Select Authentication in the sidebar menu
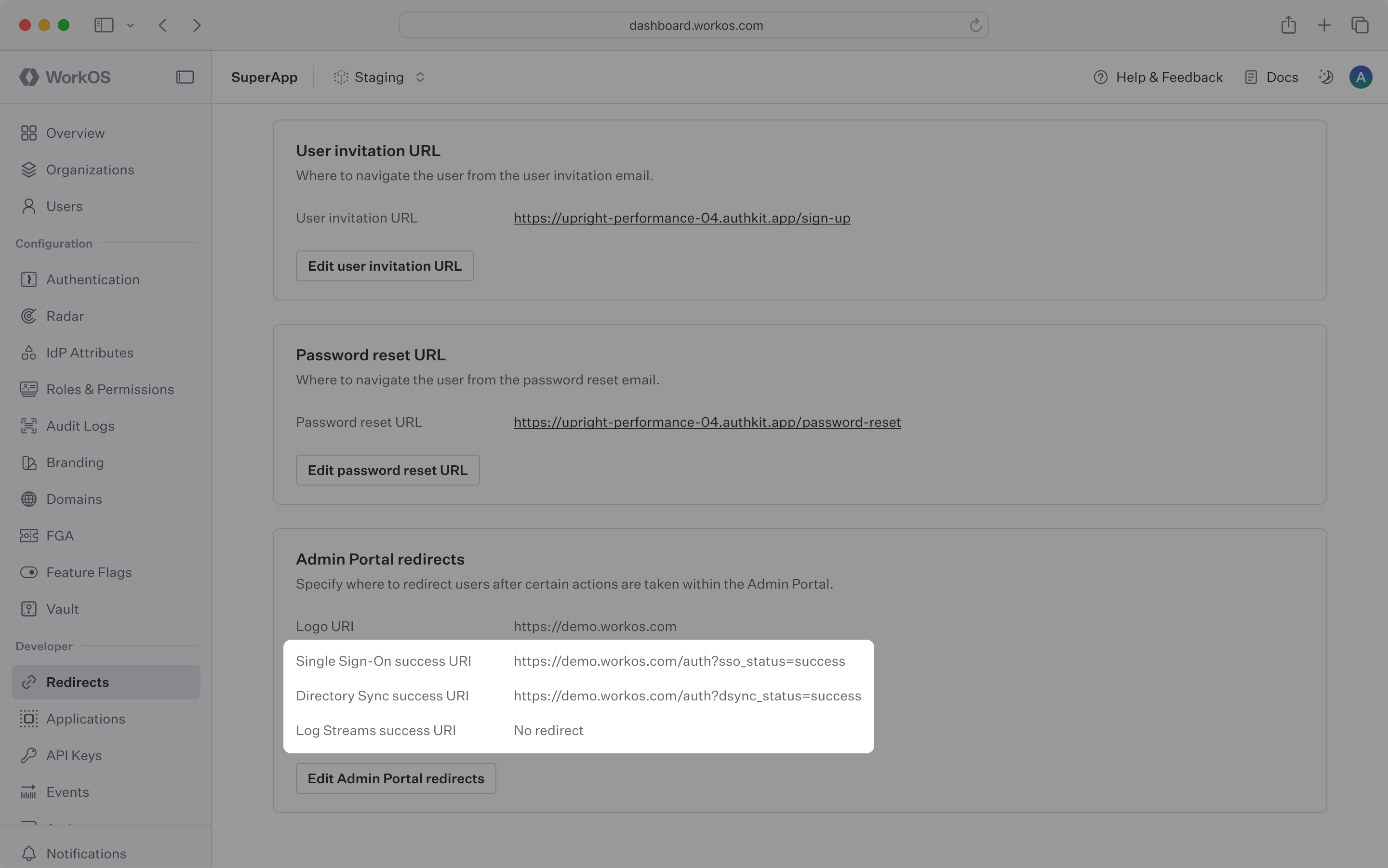Viewport: 1388px width, 868px height. click(x=93, y=279)
